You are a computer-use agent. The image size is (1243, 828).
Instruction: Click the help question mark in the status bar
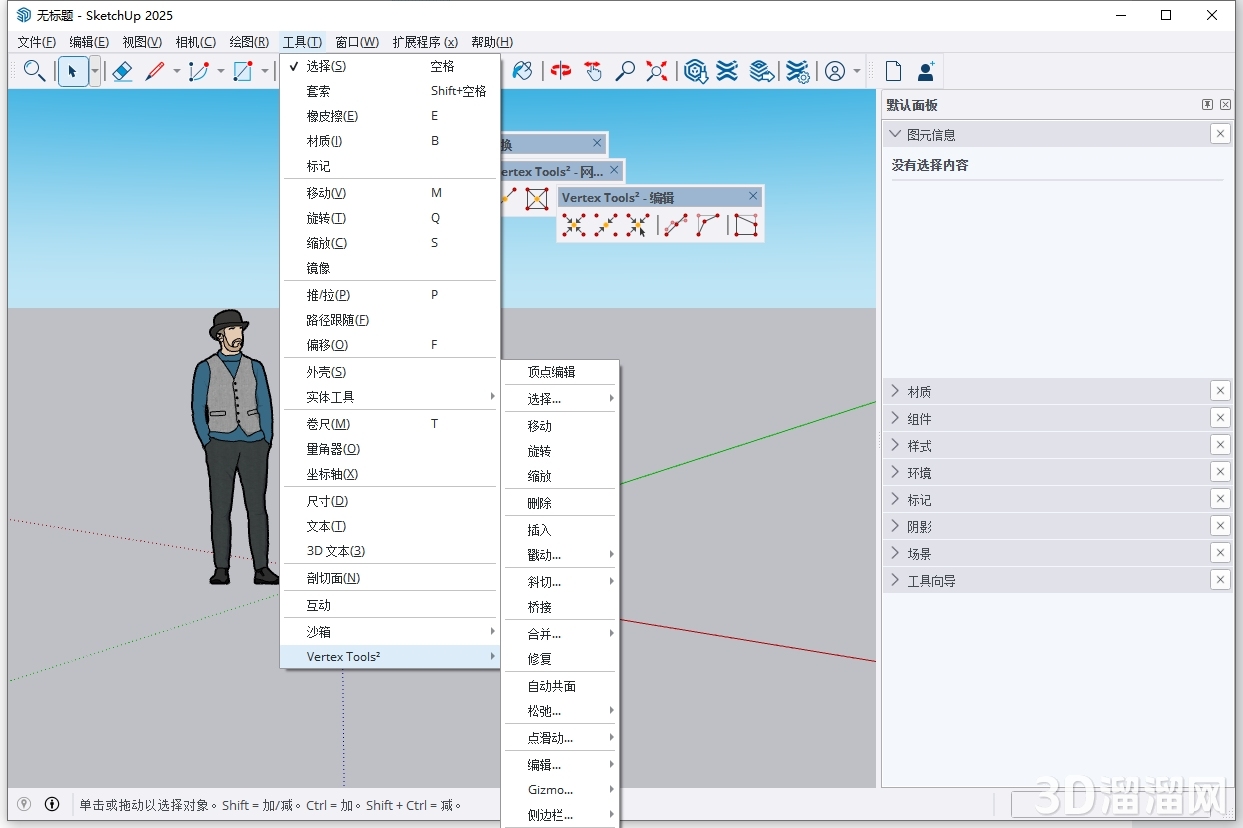click(x=51, y=804)
